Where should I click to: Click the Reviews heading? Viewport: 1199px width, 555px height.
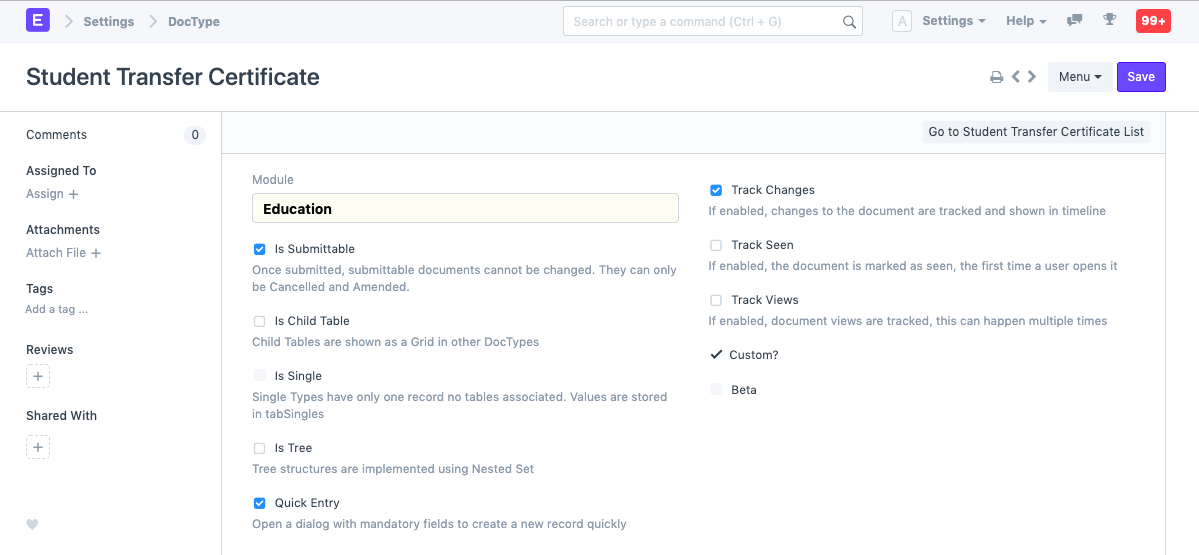point(50,349)
